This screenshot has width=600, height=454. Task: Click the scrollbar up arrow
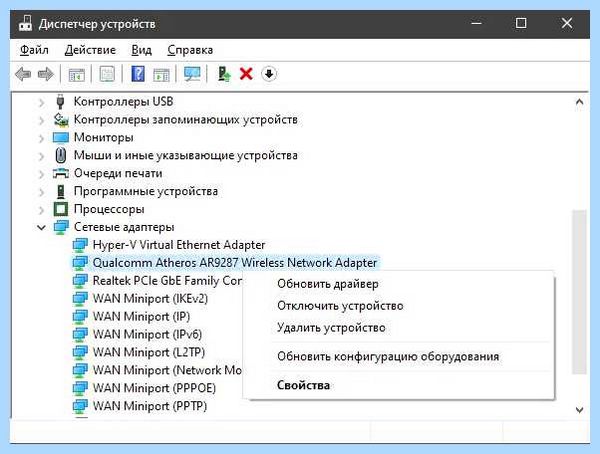tap(579, 102)
